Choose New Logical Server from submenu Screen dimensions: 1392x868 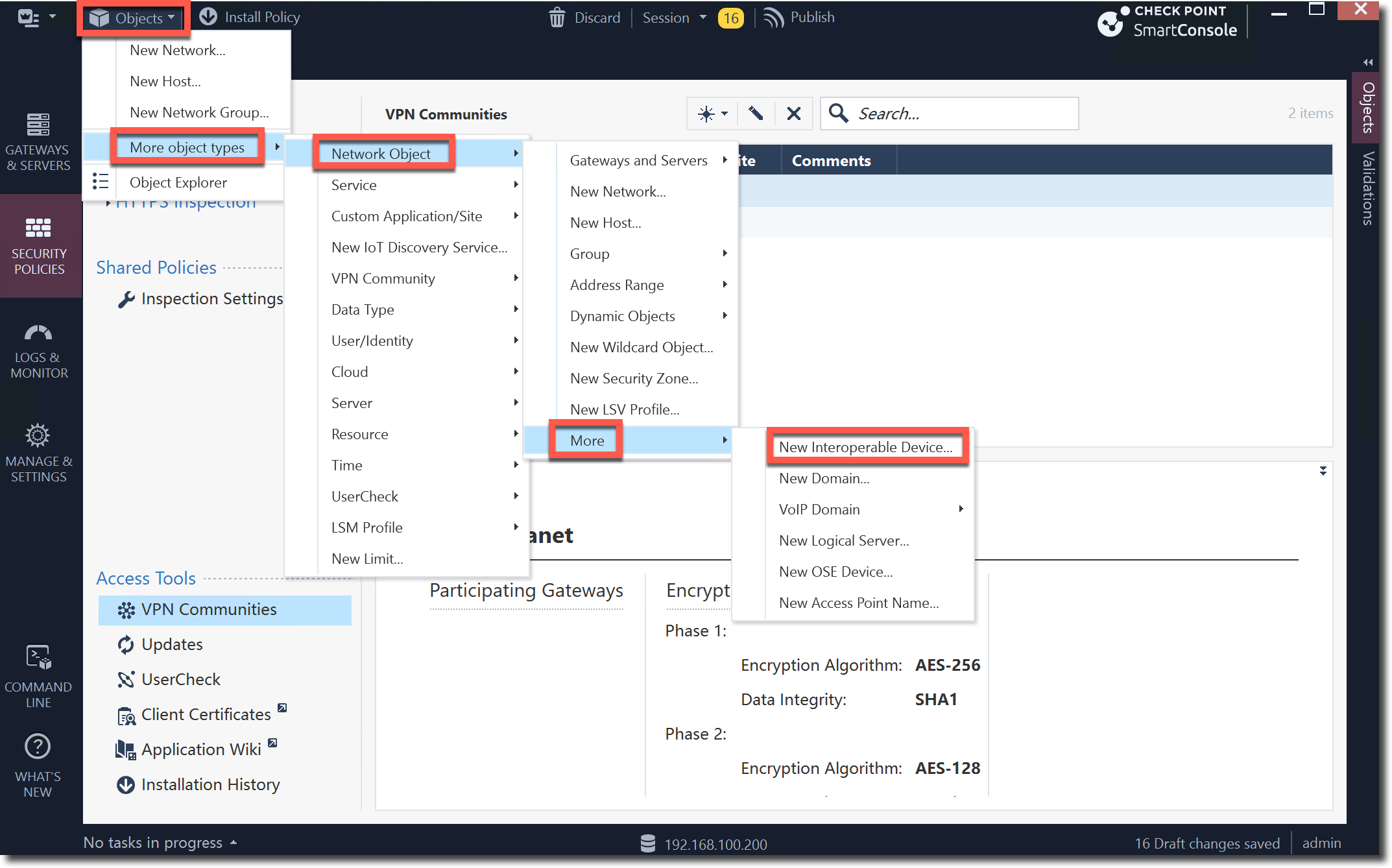(843, 540)
